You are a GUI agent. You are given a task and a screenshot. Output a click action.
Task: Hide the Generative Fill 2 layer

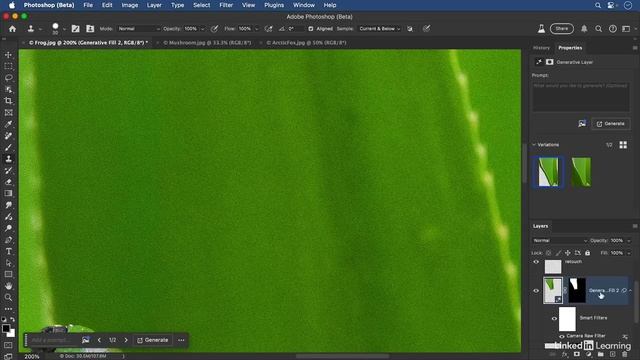[536, 291]
